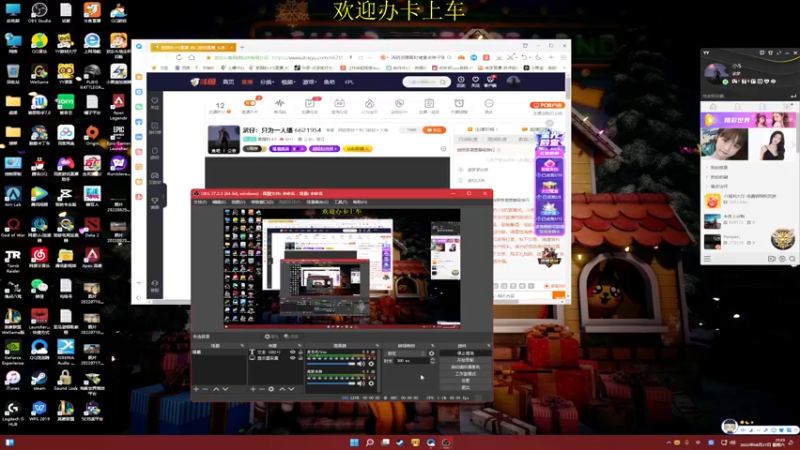
Task: Open OBS 工具 menu
Action: pyautogui.click(x=340, y=203)
